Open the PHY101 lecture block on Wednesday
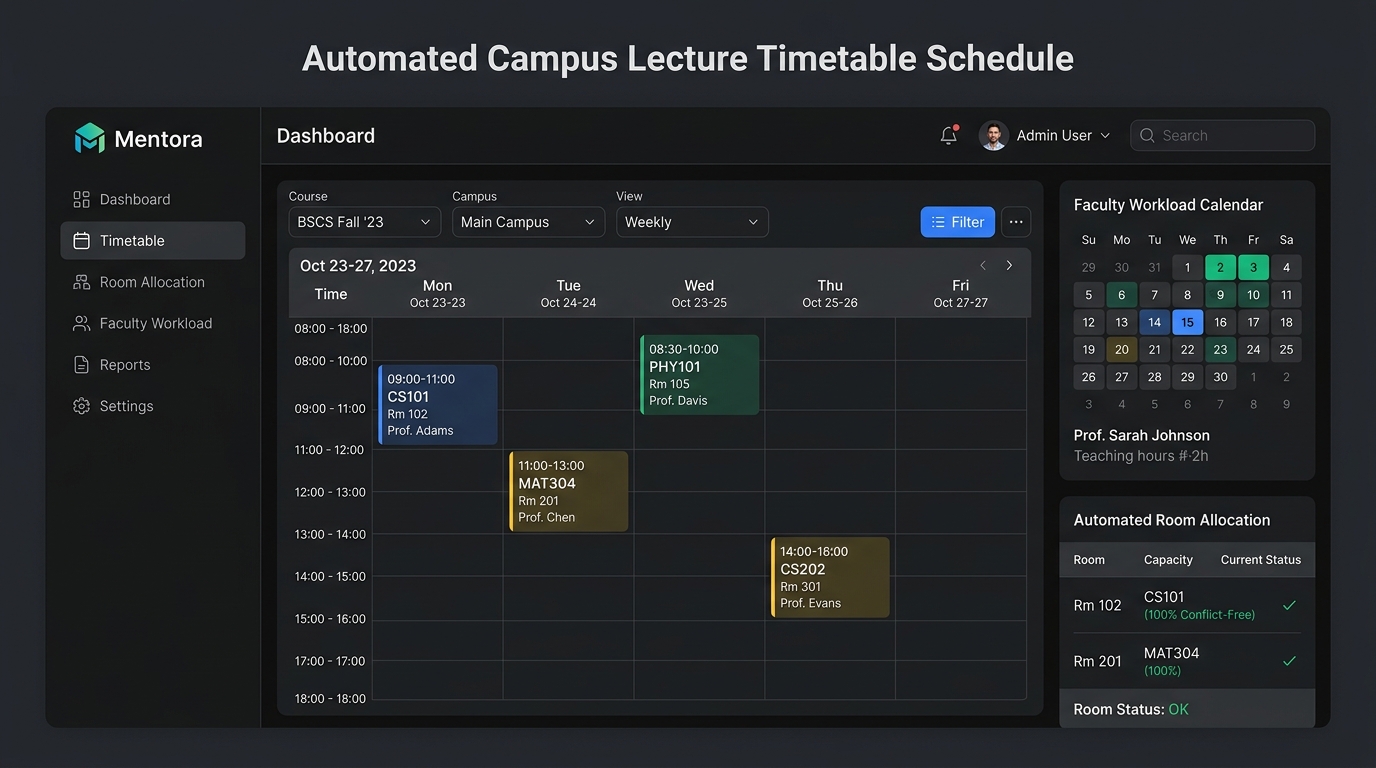The height and width of the screenshot is (768, 1376). (x=700, y=375)
